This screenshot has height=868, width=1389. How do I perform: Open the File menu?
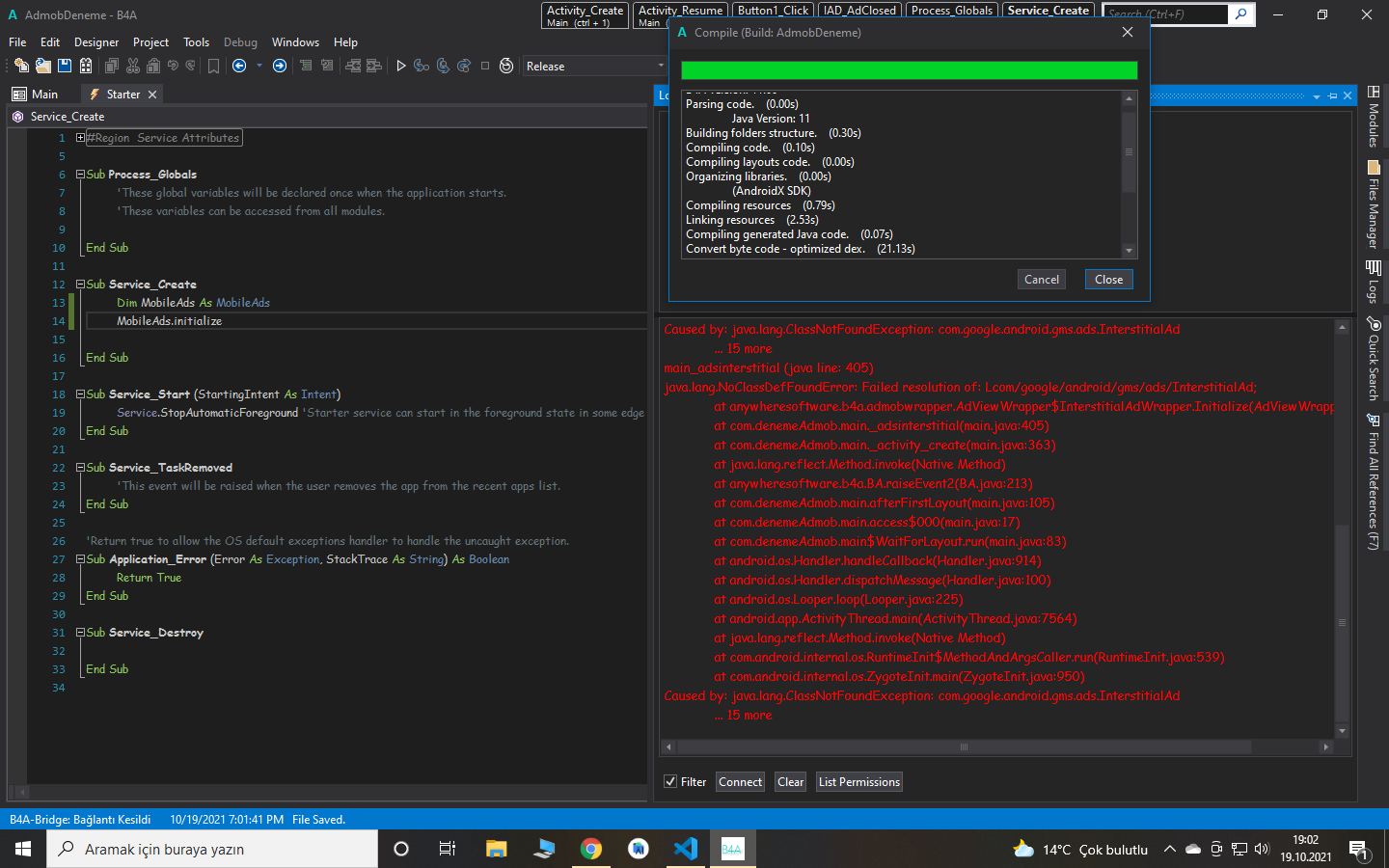17,42
